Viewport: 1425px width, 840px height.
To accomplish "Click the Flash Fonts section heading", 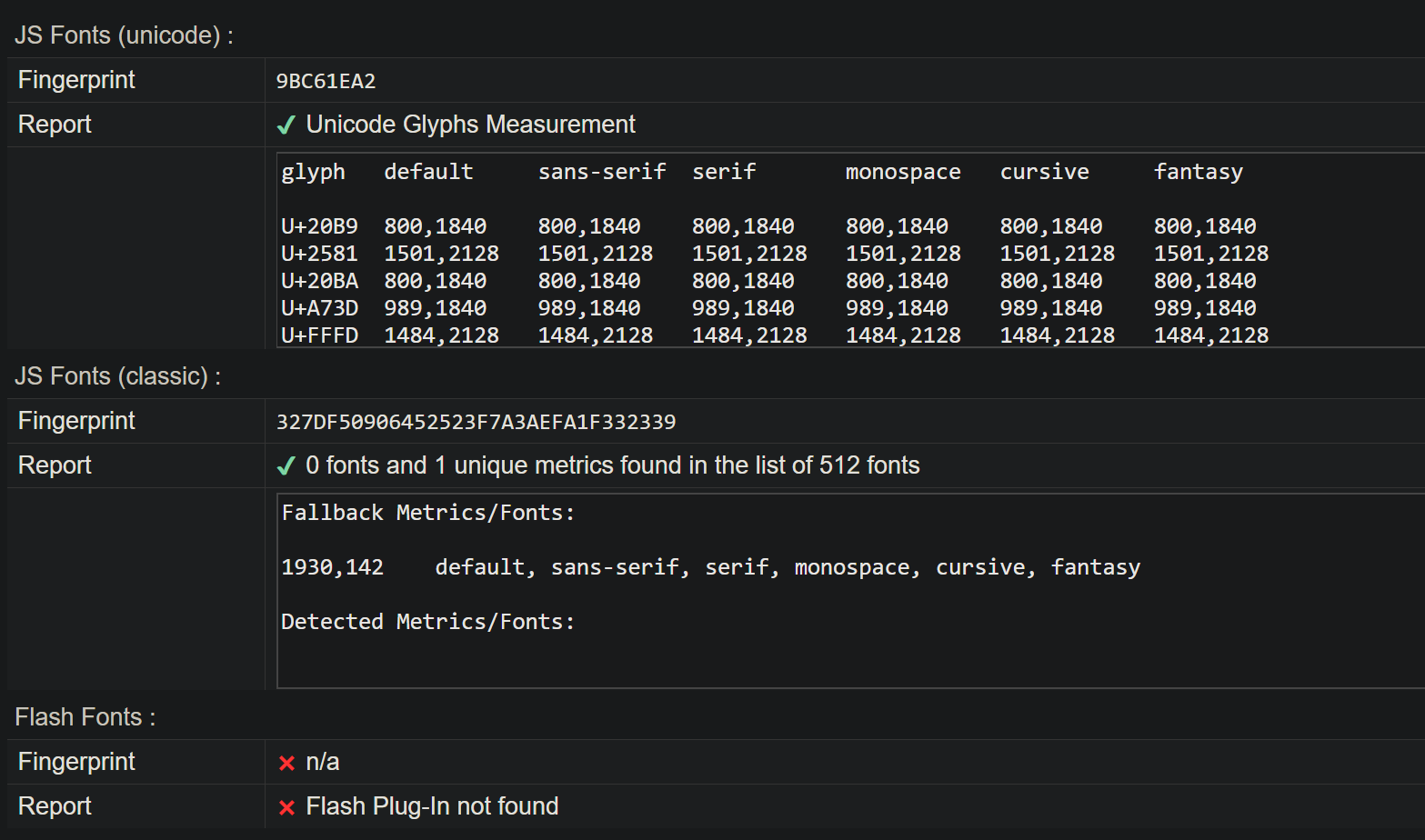I will click(x=85, y=717).
